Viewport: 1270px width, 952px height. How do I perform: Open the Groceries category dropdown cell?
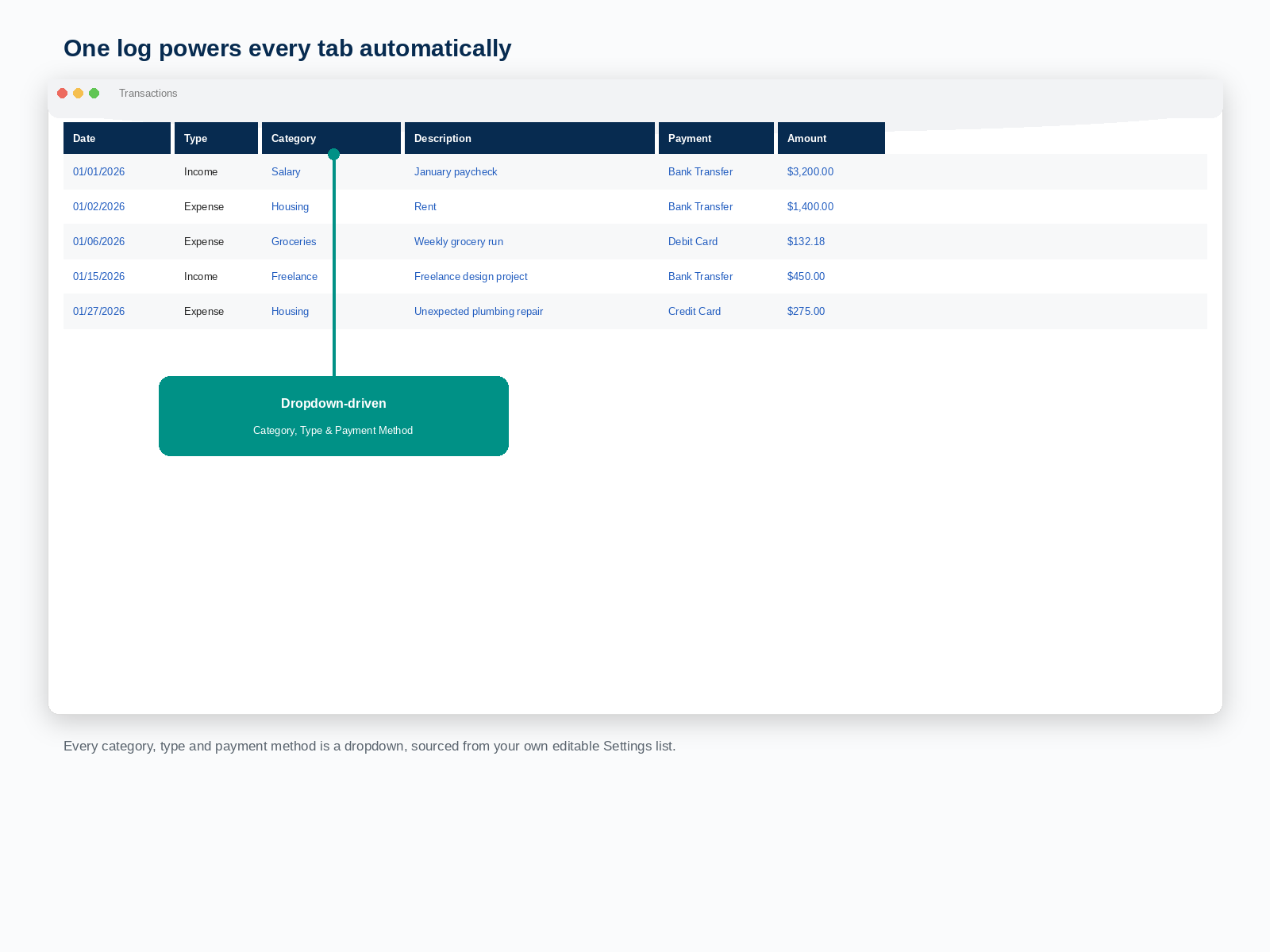[294, 242]
